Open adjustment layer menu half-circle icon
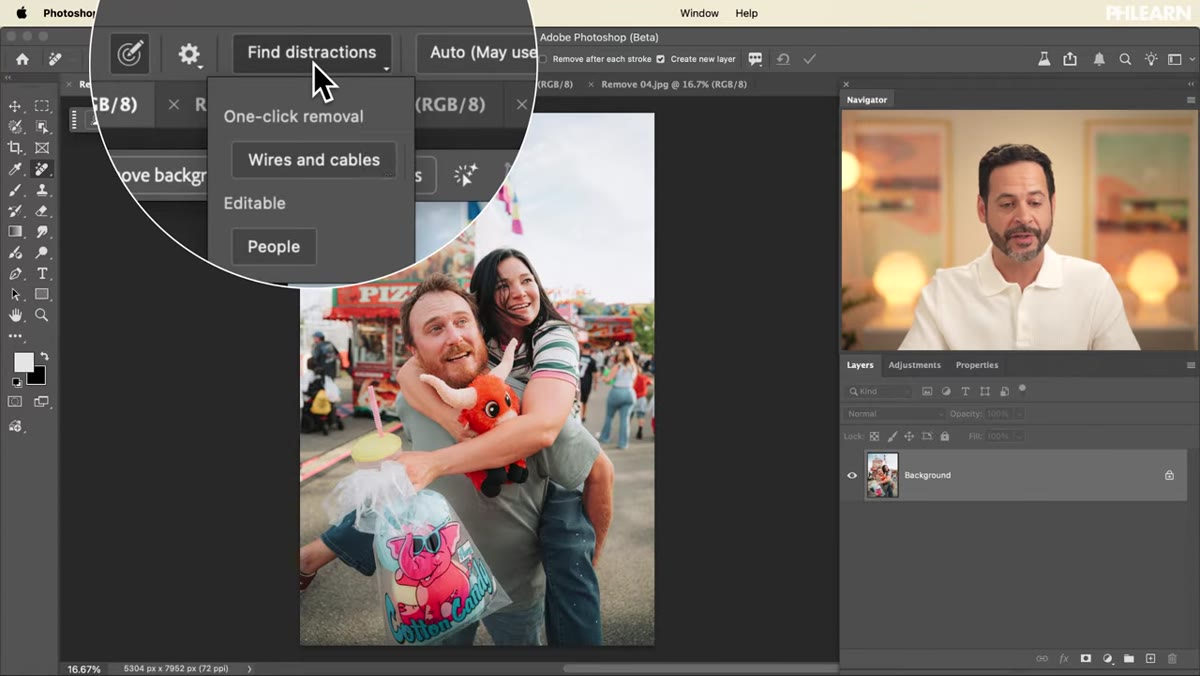Screen dimensions: 1200x676 pos(1108,659)
